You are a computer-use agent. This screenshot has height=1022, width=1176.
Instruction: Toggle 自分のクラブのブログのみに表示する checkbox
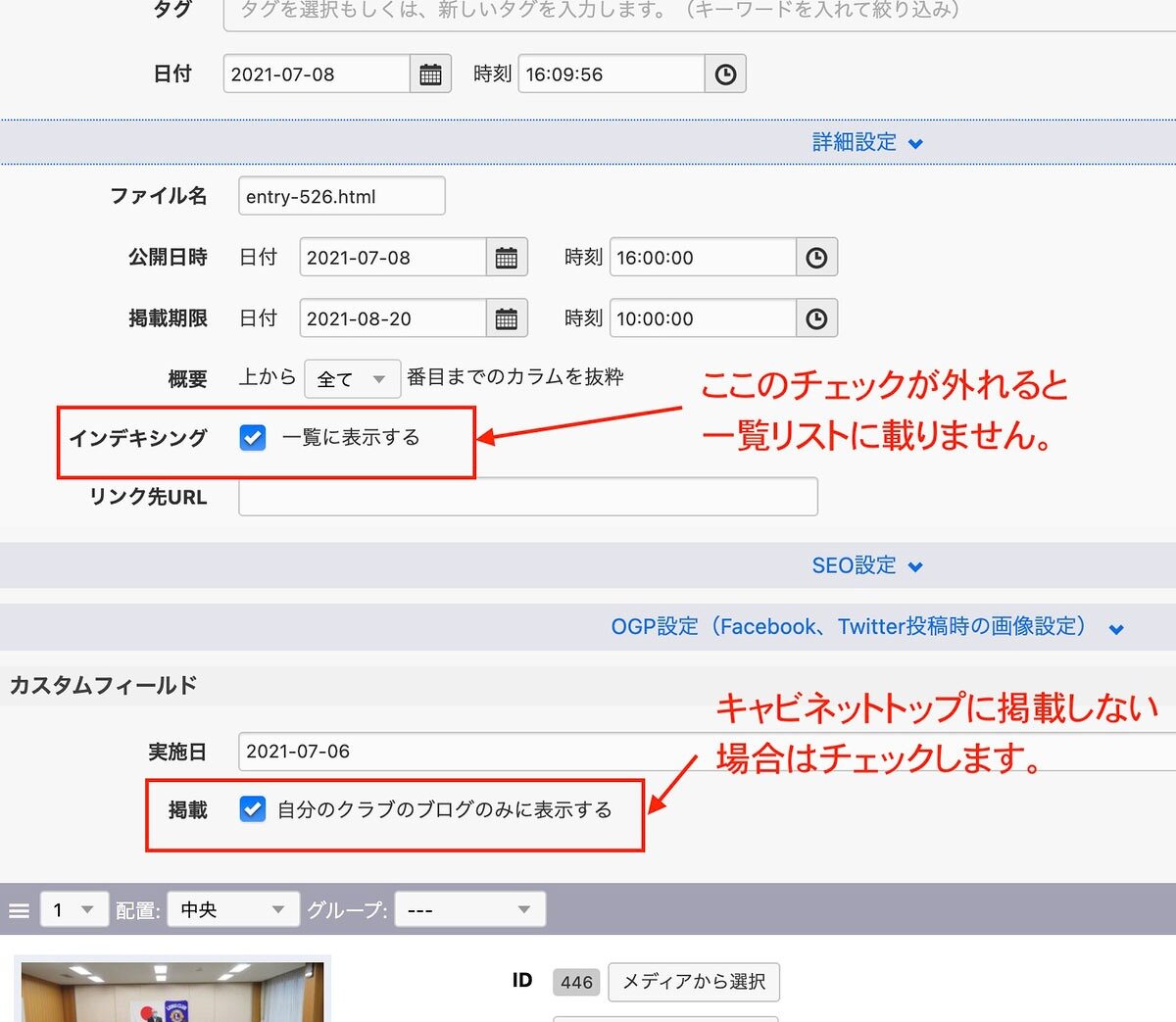[x=253, y=809]
